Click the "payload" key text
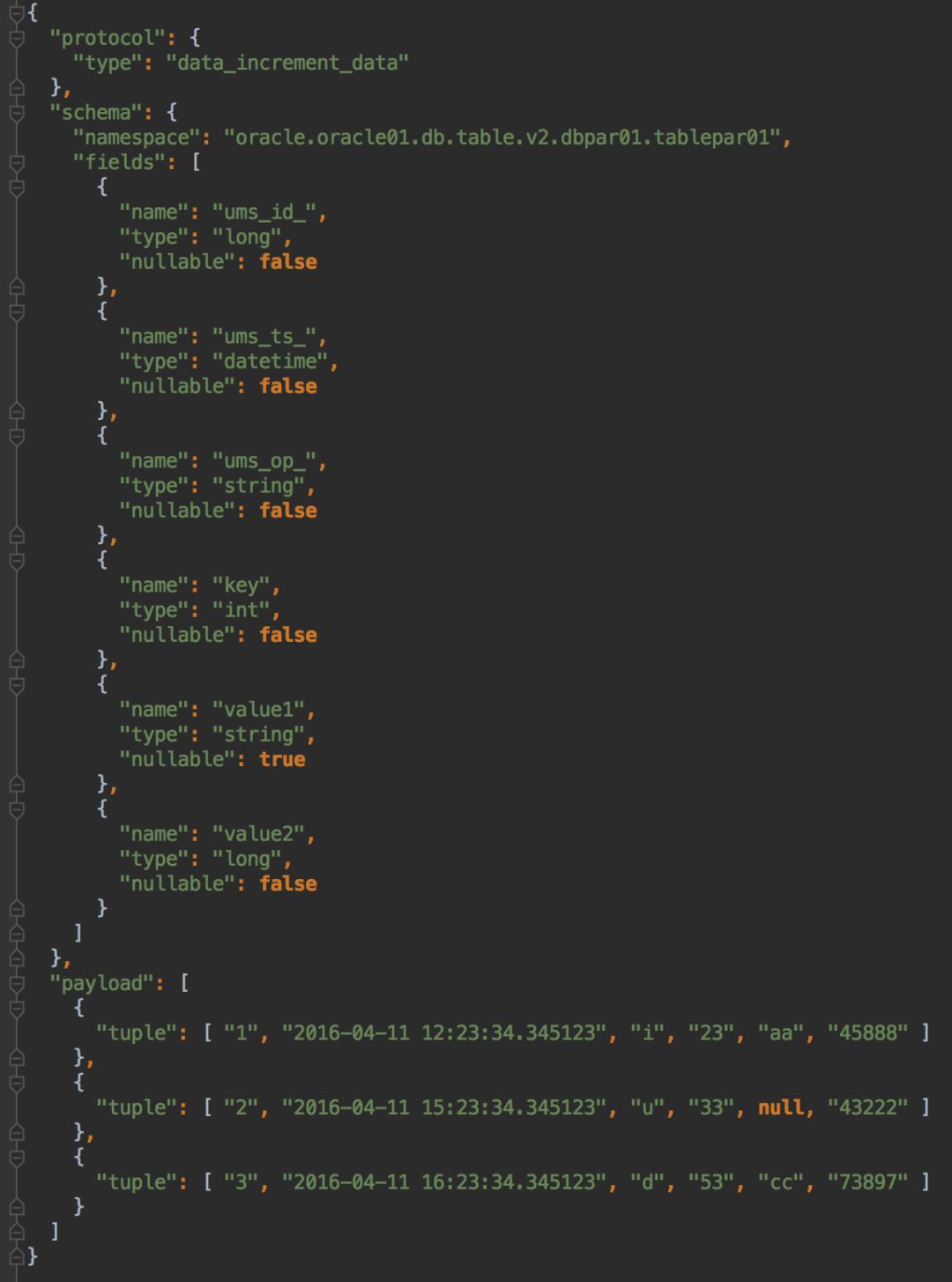952x1282 pixels. 100,983
